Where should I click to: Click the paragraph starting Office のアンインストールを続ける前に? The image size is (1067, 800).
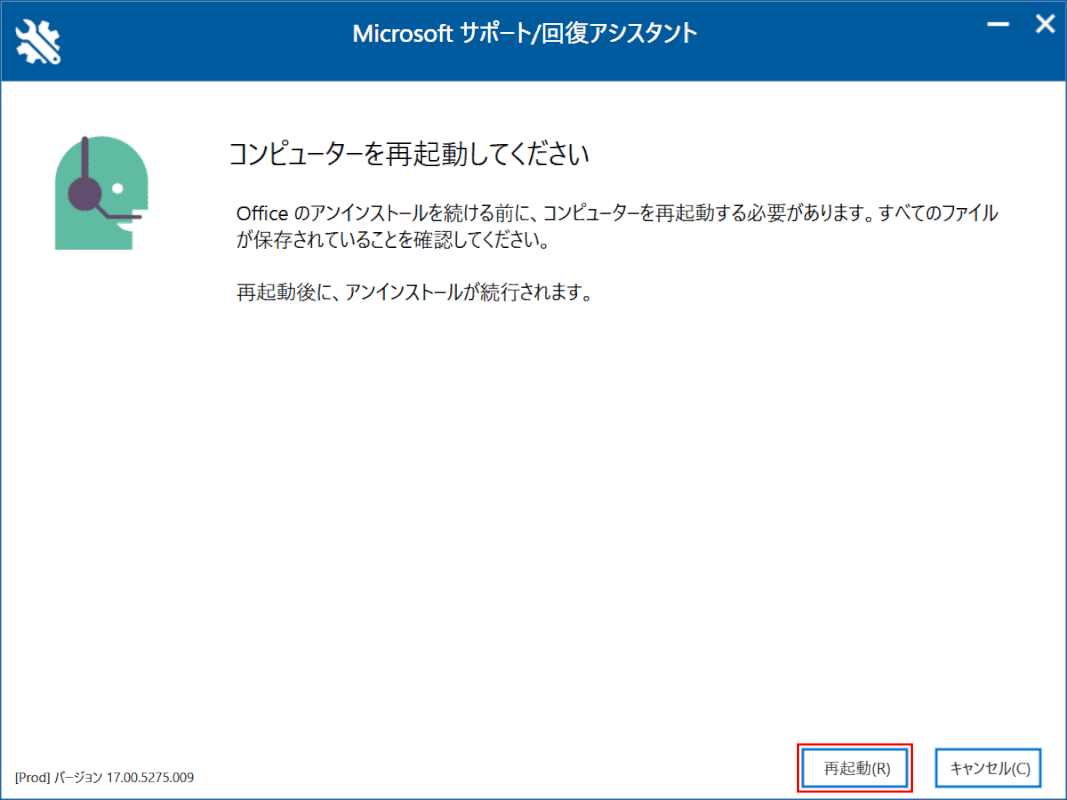(617, 227)
